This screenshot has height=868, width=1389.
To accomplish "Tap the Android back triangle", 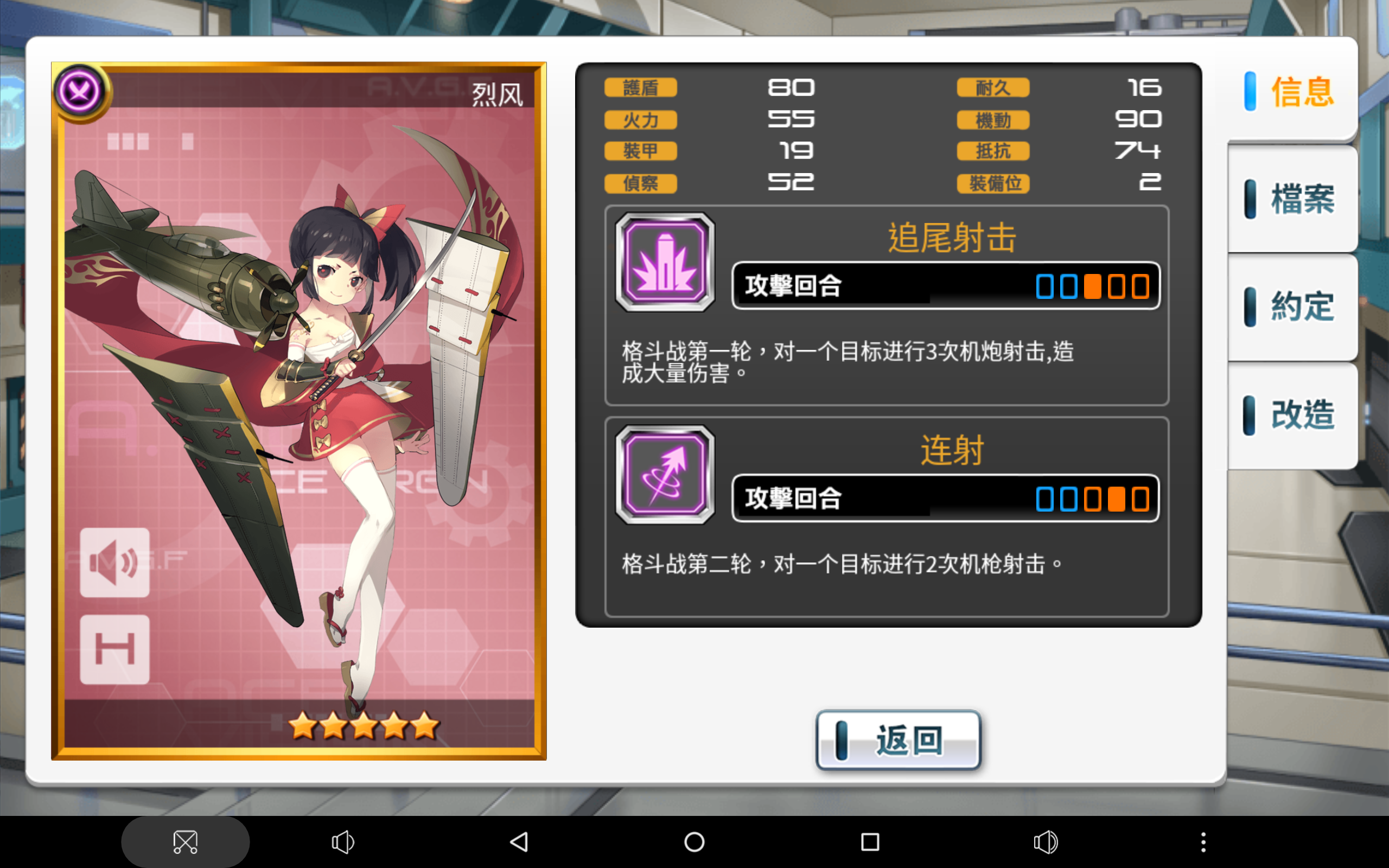I will [x=519, y=842].
